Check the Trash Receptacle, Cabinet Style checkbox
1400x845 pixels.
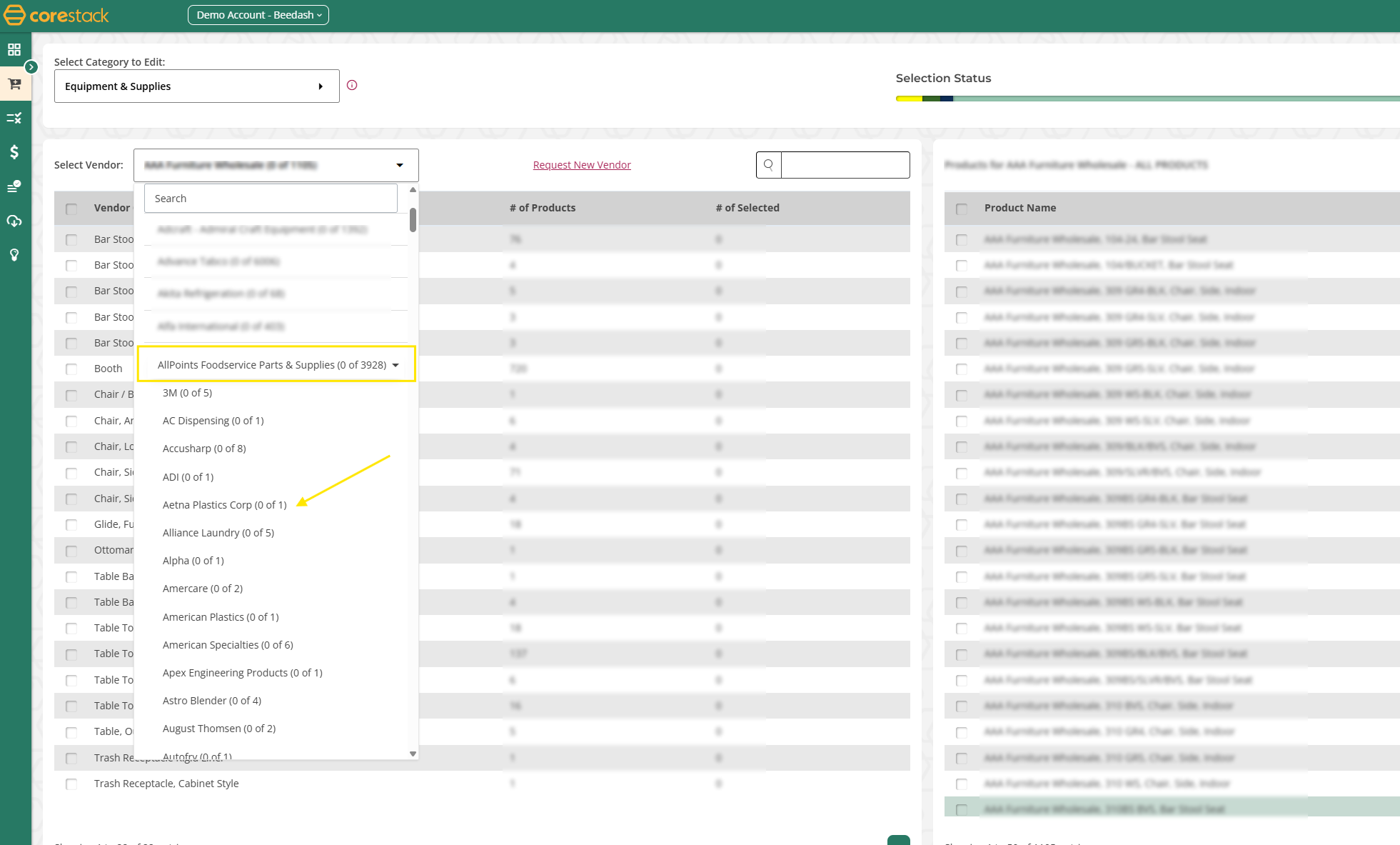pyautogui.click(x=71, y=784)
